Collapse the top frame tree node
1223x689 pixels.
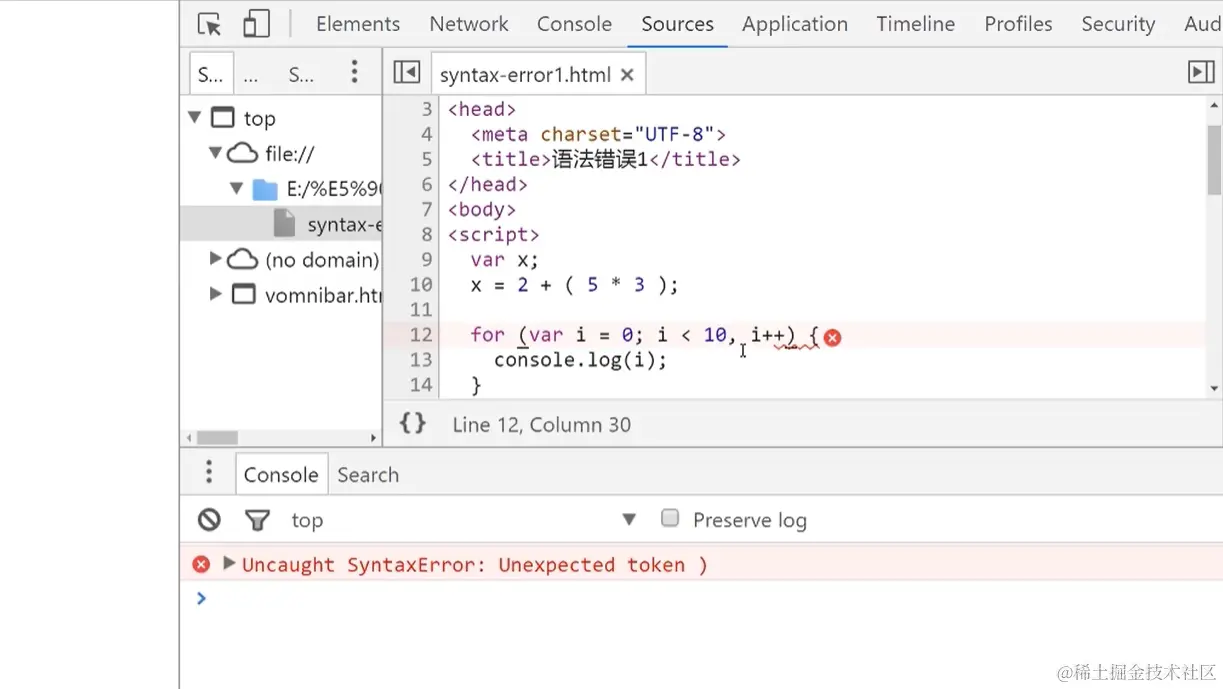tap(194, 118)
